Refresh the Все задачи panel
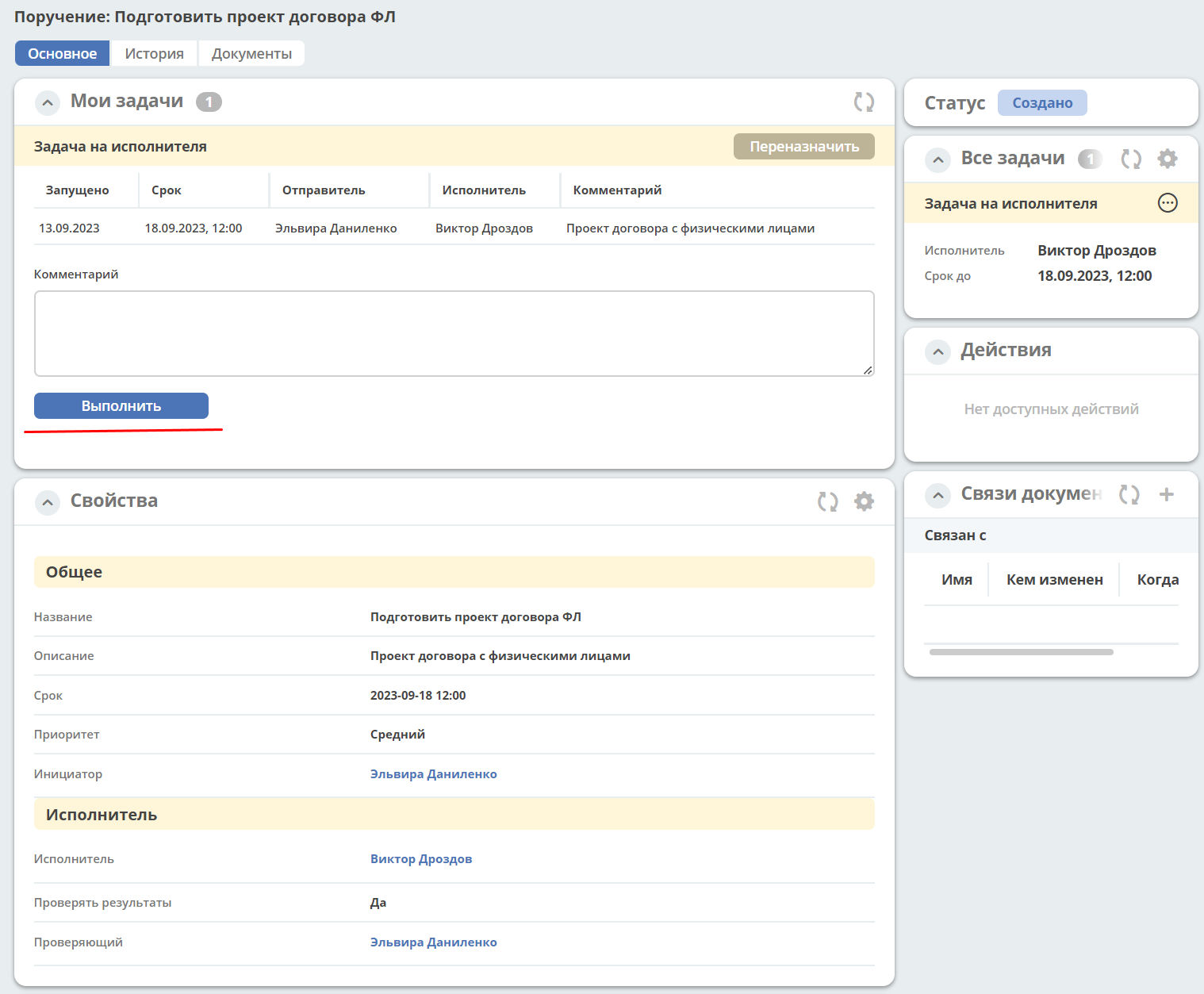Screen dimensions: 1204x994 pyautogui.click(x=1131, y=159)
